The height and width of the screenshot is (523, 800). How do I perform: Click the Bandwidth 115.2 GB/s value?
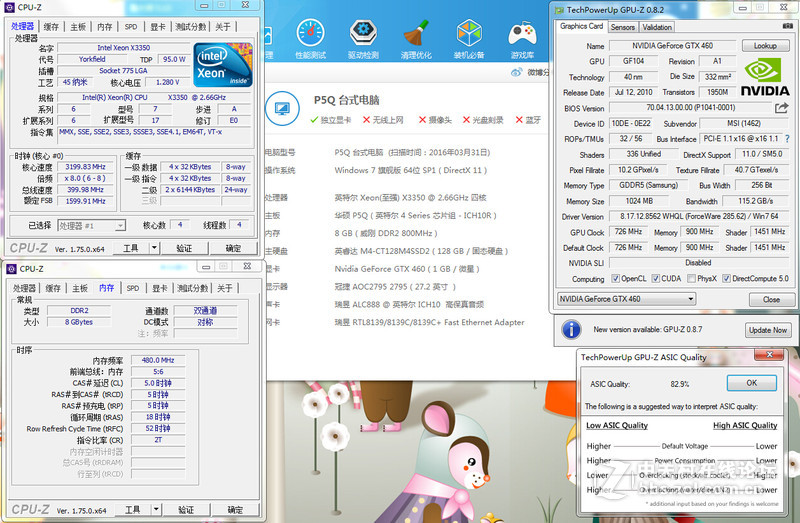click(756, 201)
